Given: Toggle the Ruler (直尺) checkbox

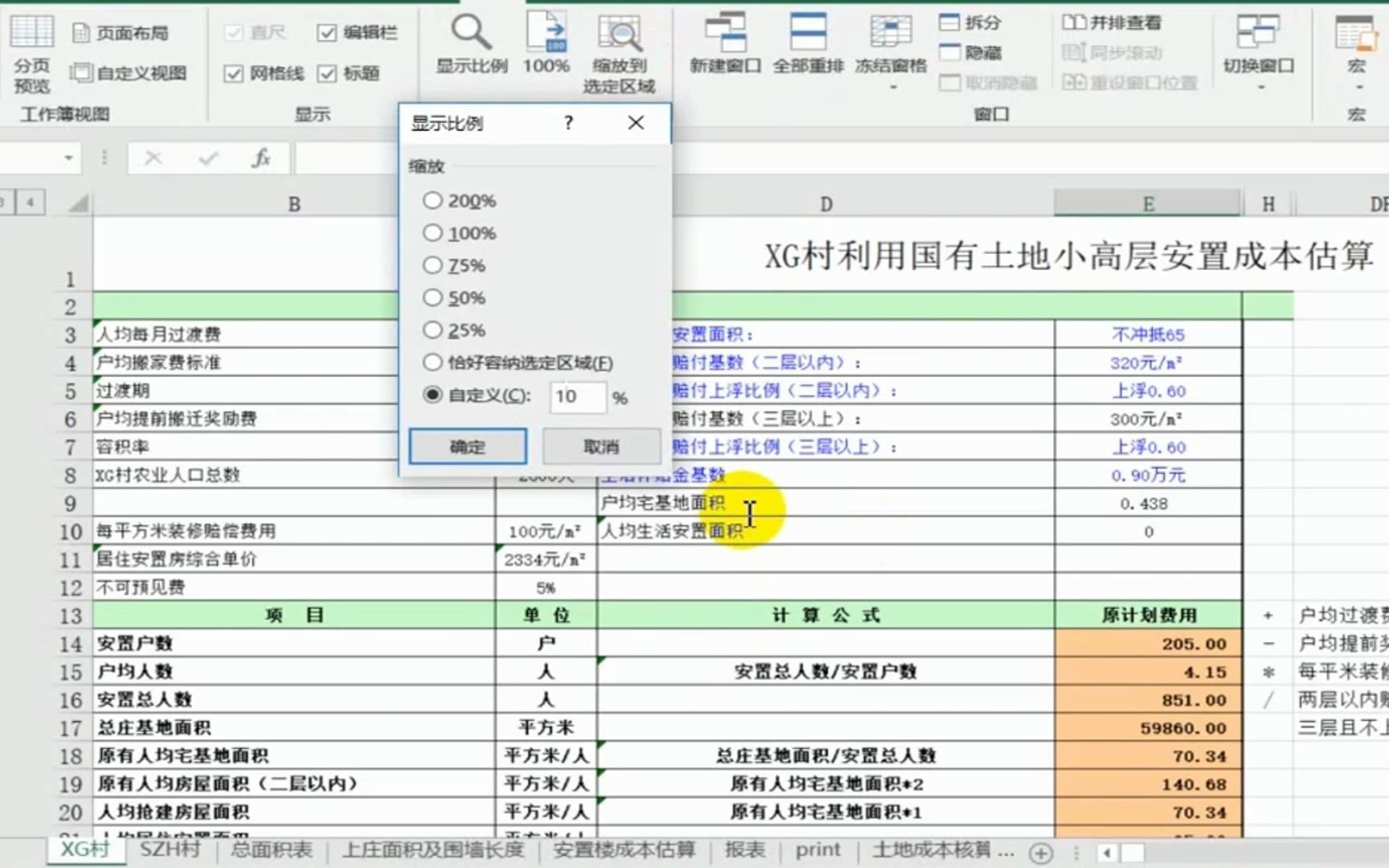Looking at the screenshot, I should pos(233,33).
